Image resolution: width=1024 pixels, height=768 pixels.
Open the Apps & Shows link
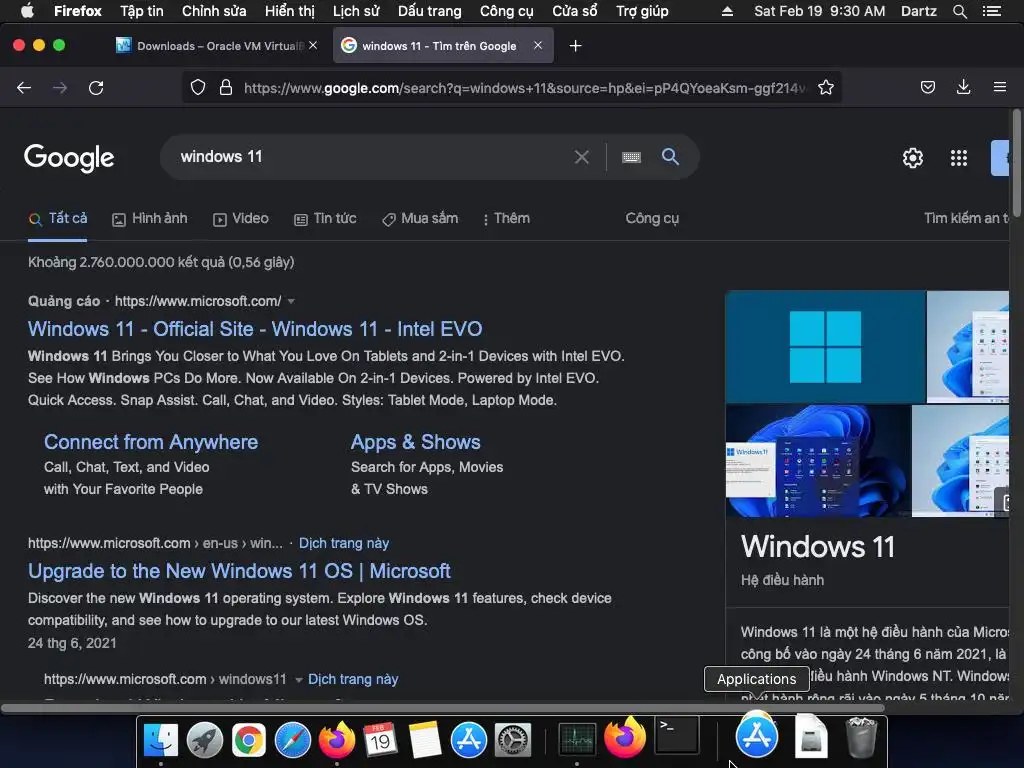pos(415,442)
